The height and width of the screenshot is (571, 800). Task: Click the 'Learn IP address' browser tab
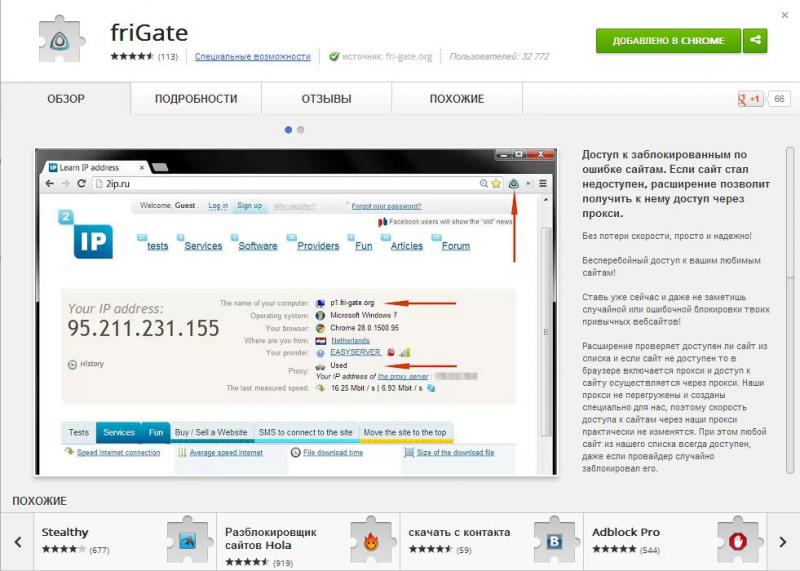point(95,167)
